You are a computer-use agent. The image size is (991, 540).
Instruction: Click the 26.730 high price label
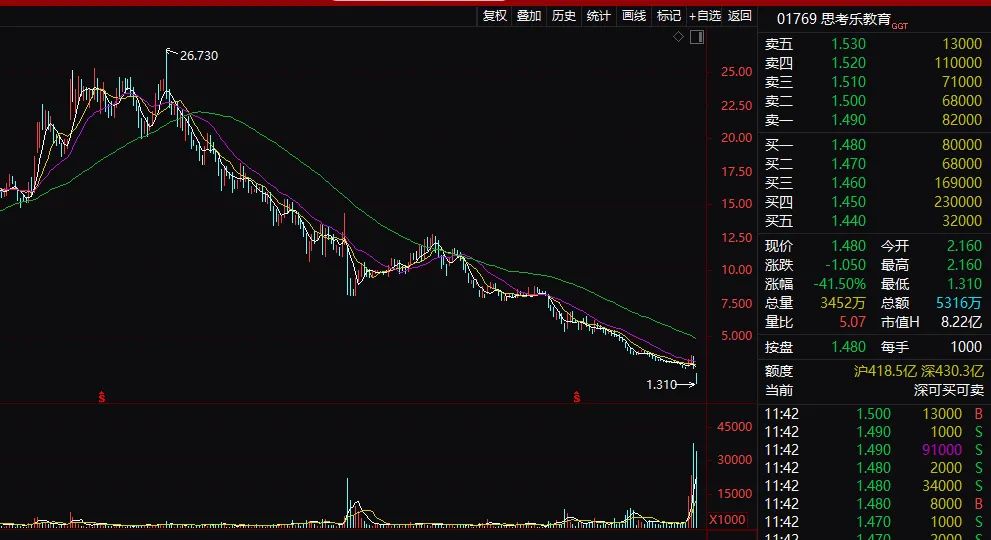[x=198, y=56]
